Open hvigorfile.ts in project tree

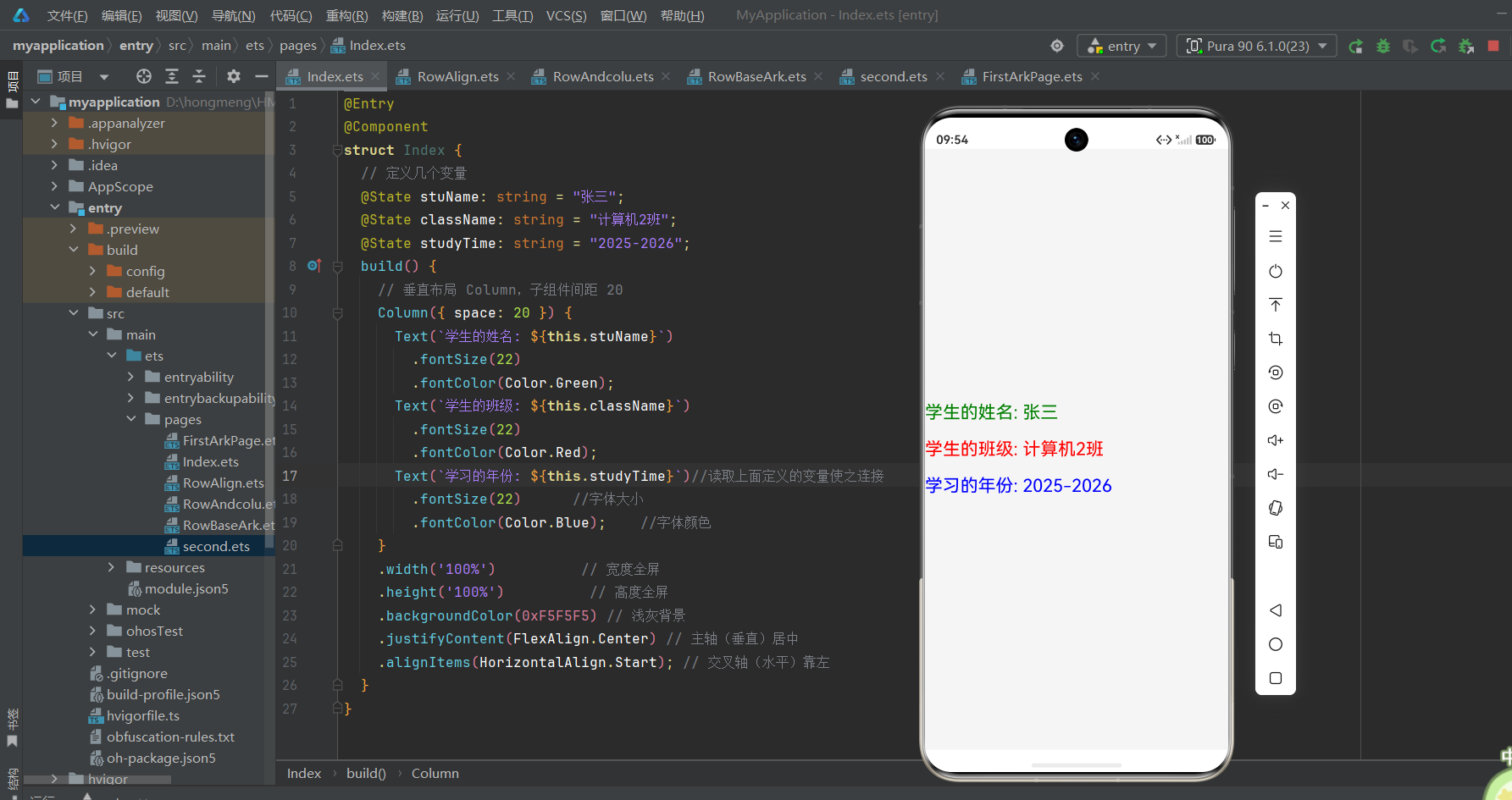pos(143,715)
